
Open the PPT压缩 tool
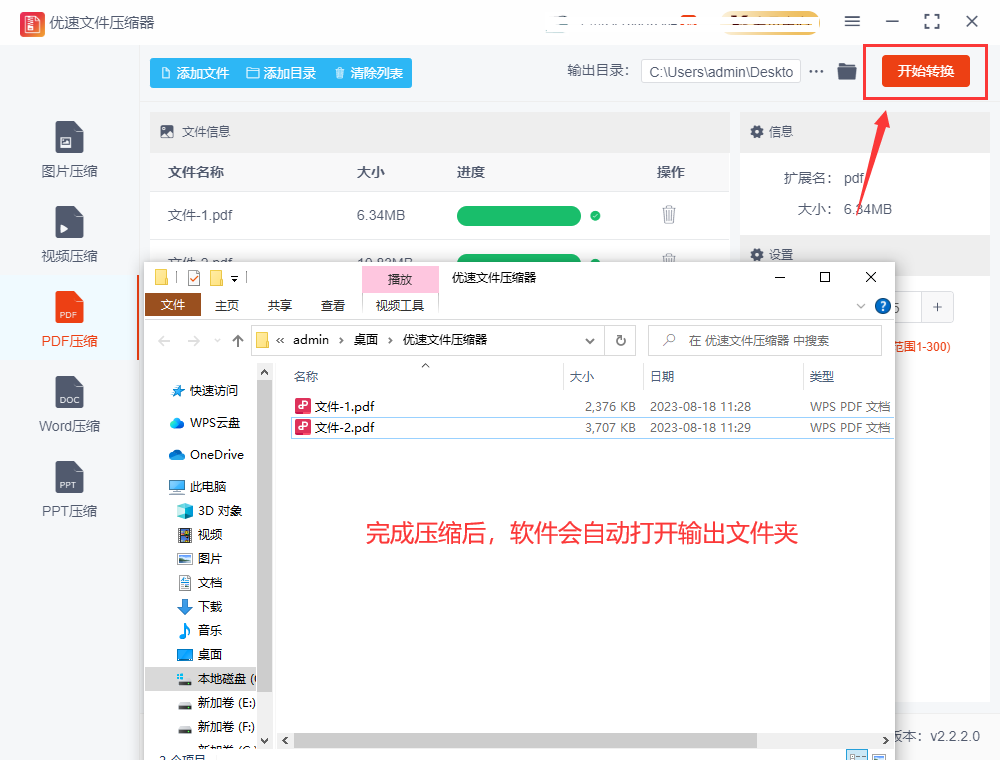69,490
